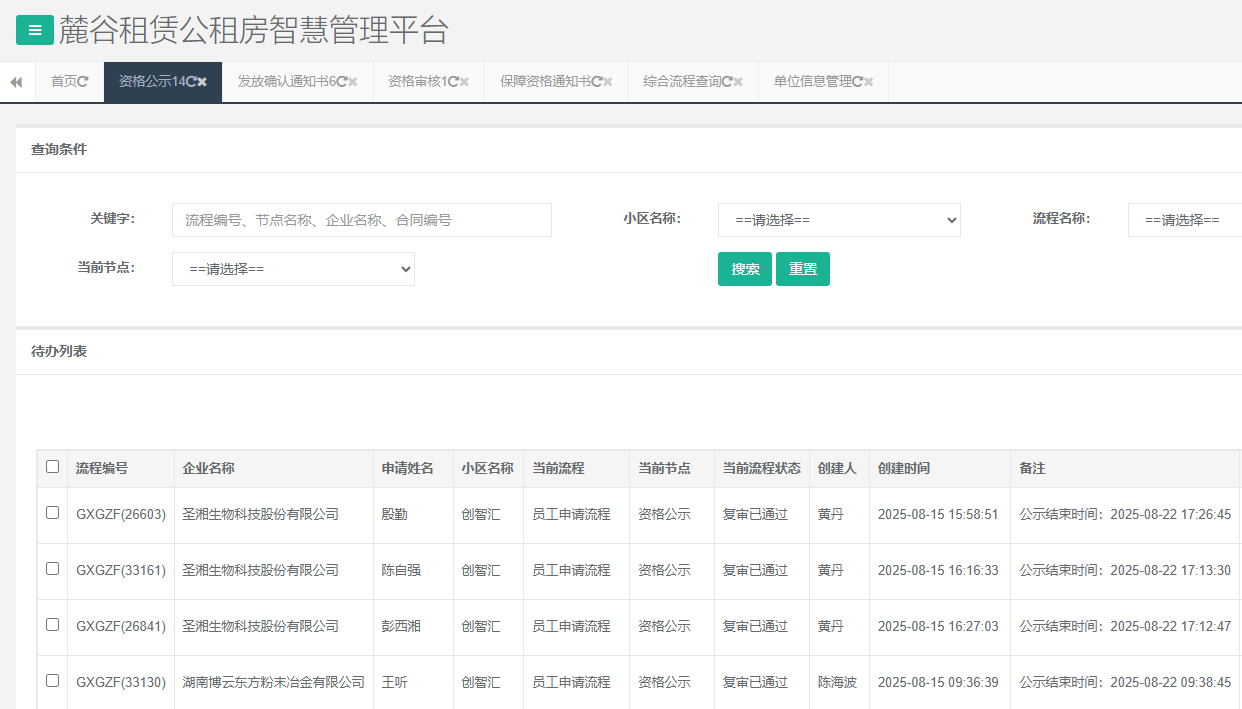
Task: Close the 资格公示14 tab
Action: 202,82
